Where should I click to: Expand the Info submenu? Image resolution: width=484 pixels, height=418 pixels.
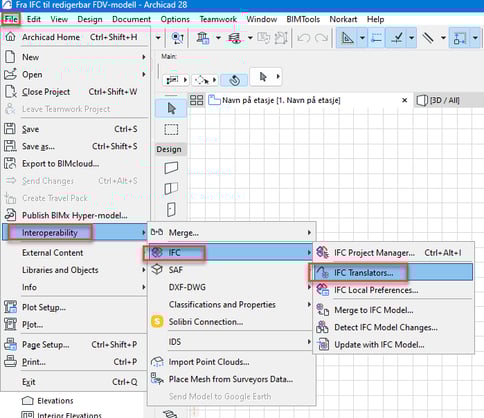(x=144, y=287)
